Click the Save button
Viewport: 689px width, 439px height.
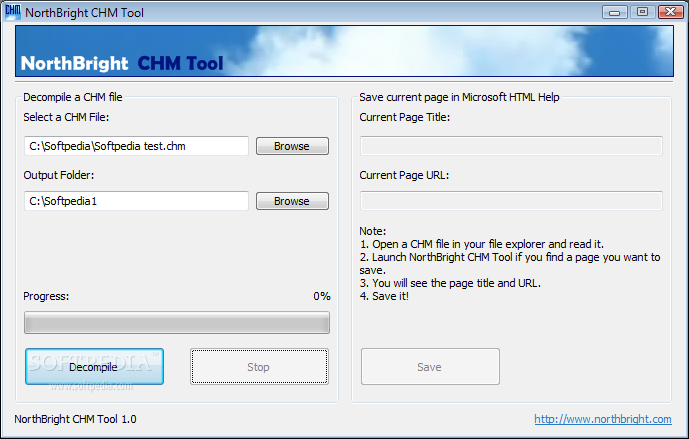click(430, 366)
